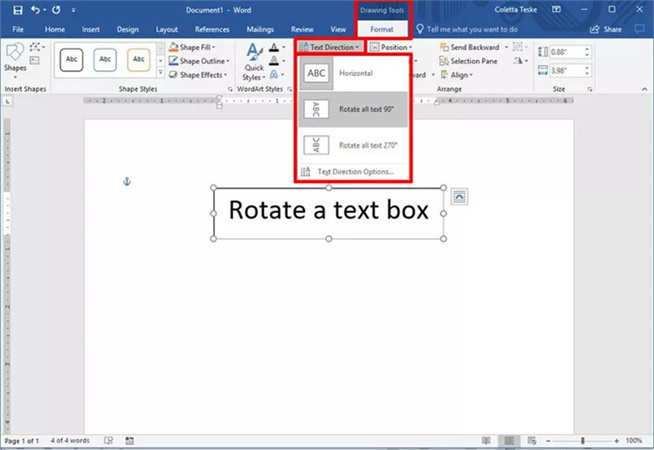Open the Shapes gallery
654x450 pixels.
[17, 62]
